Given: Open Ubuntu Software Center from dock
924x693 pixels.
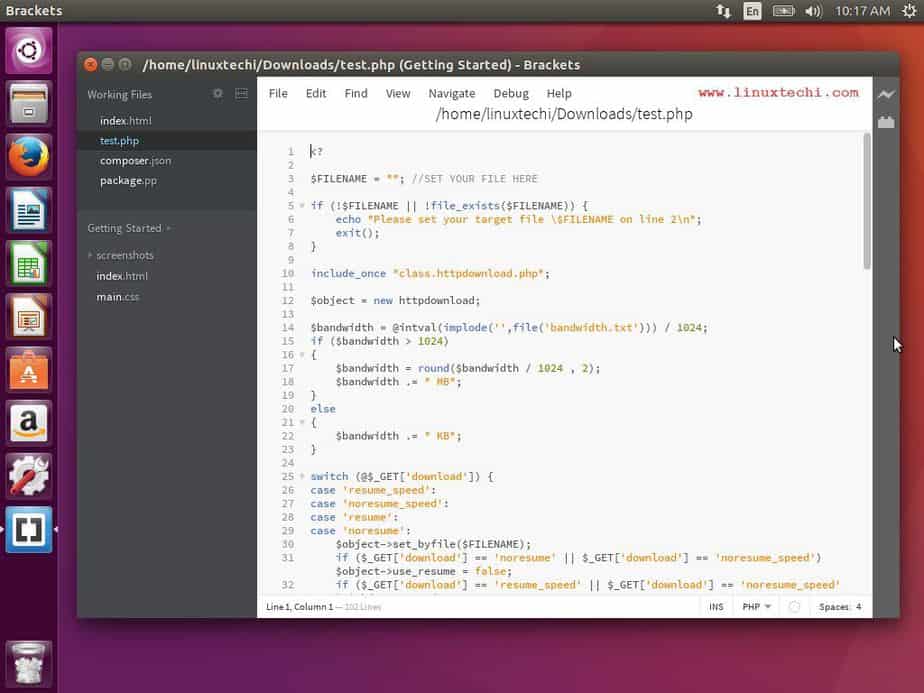Looking at the screenshot, I should [x=28, y=370].
